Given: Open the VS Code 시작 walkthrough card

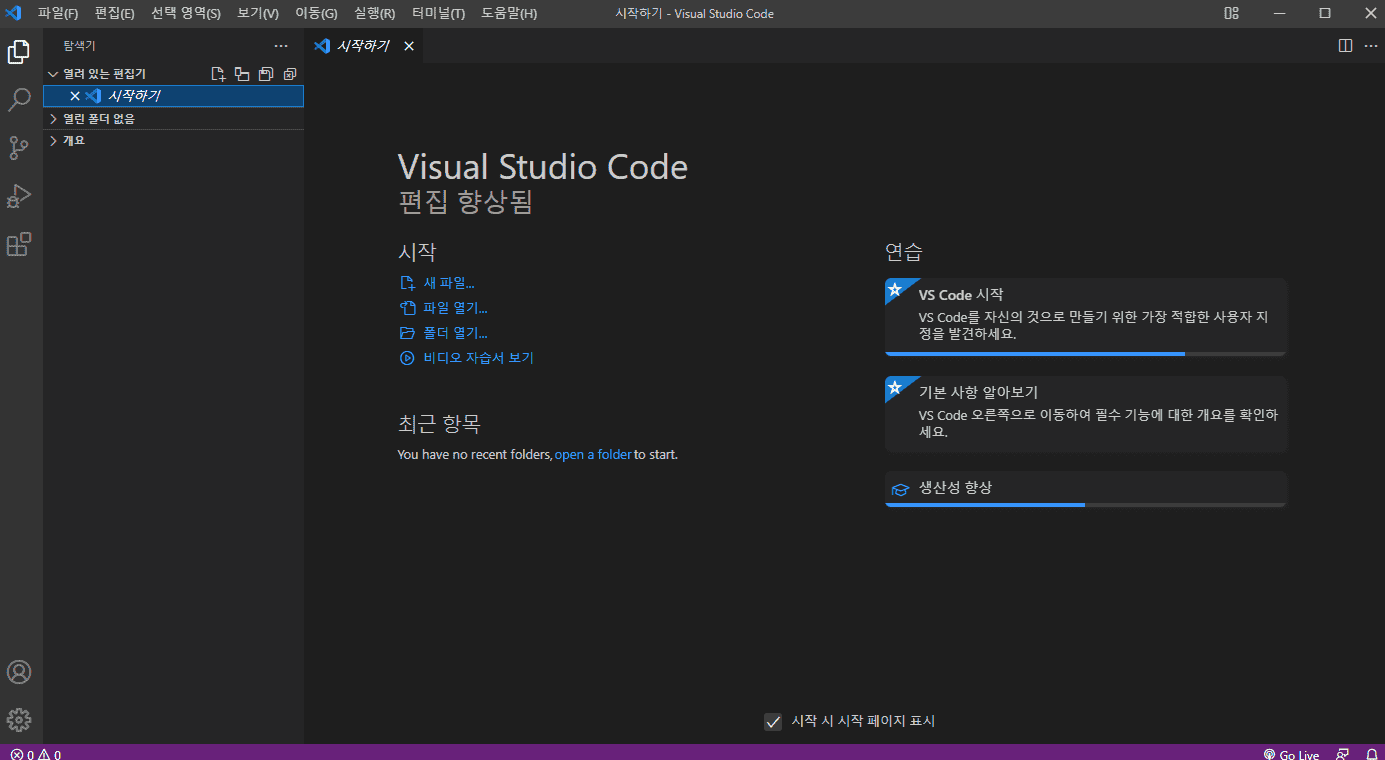Looking at the screenshot, I should [x=1086, y=317].
